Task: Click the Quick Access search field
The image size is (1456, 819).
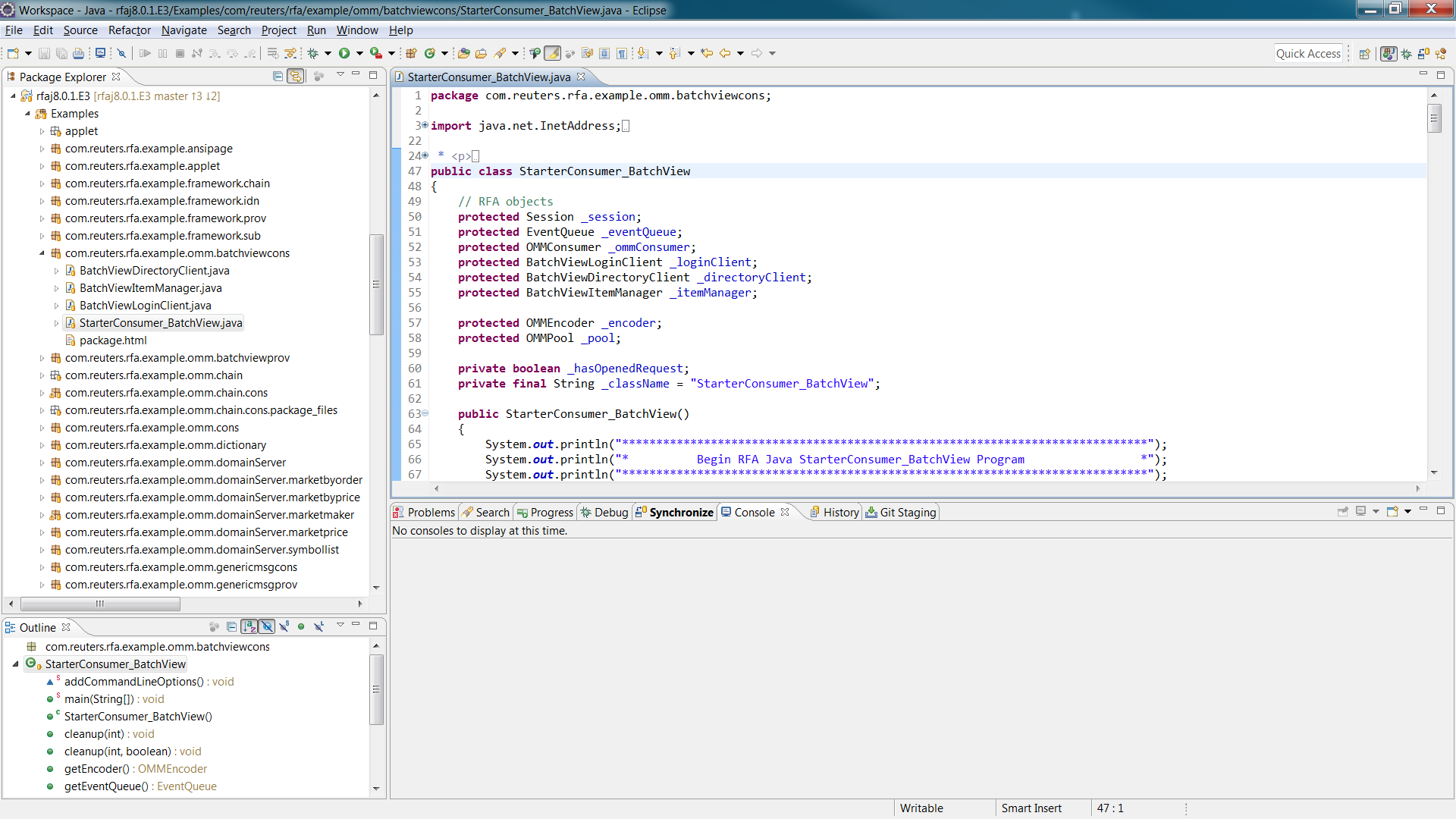Action: click(1308, 54)
